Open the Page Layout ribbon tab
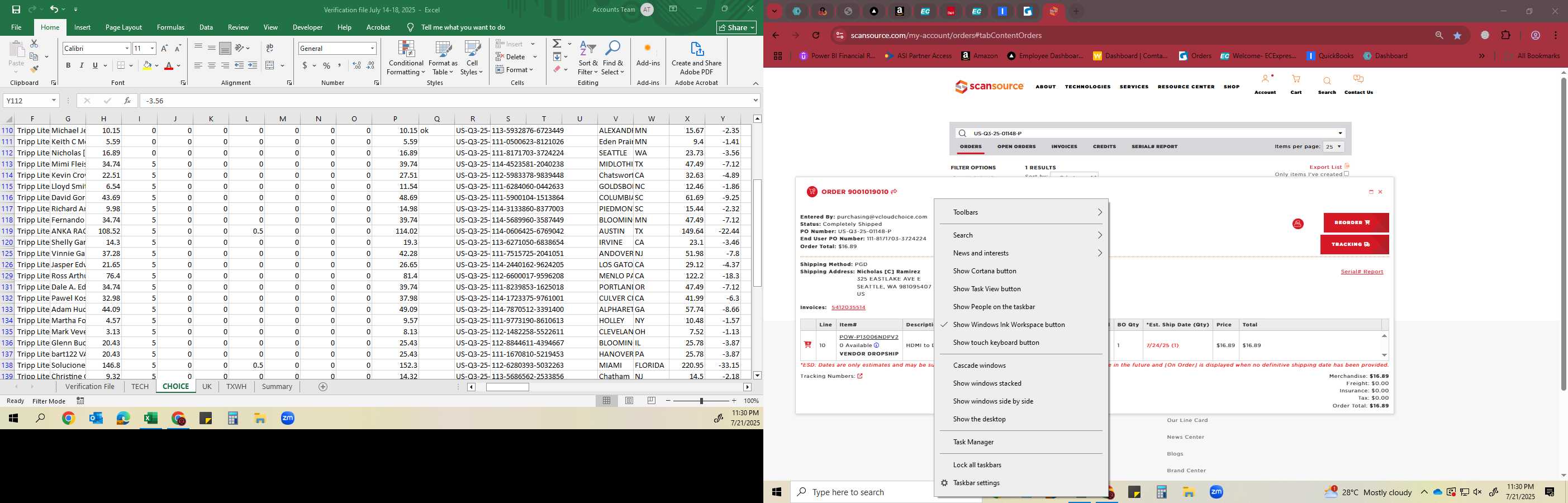 [x=123, y=27]
